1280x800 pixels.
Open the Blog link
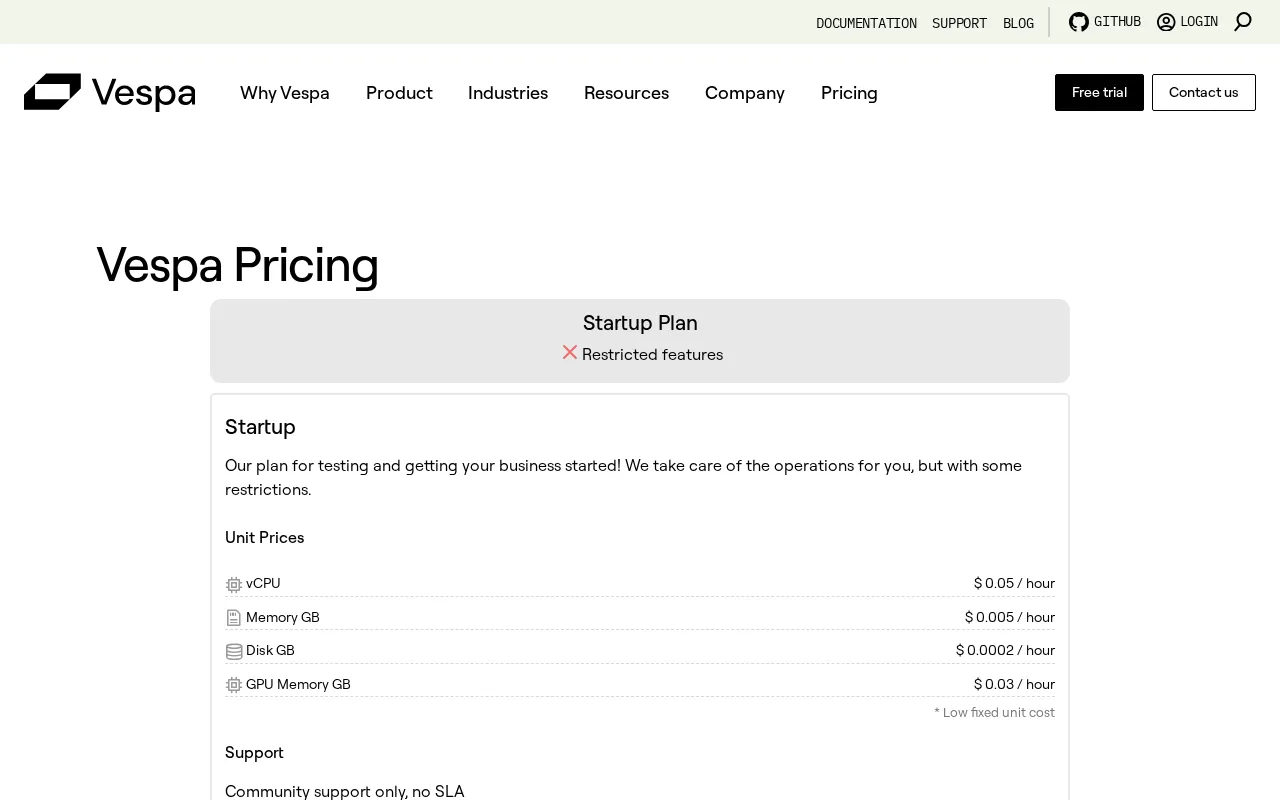point(1018,23)
